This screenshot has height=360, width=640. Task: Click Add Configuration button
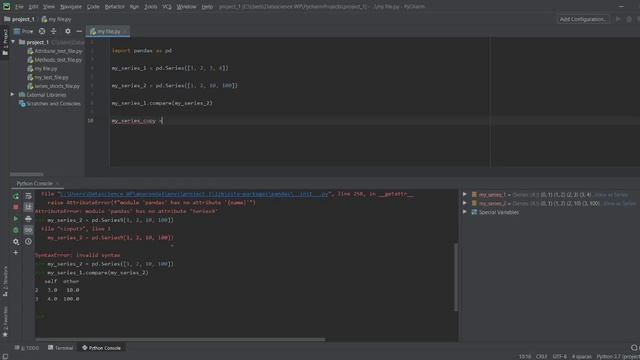pos(582,19)
